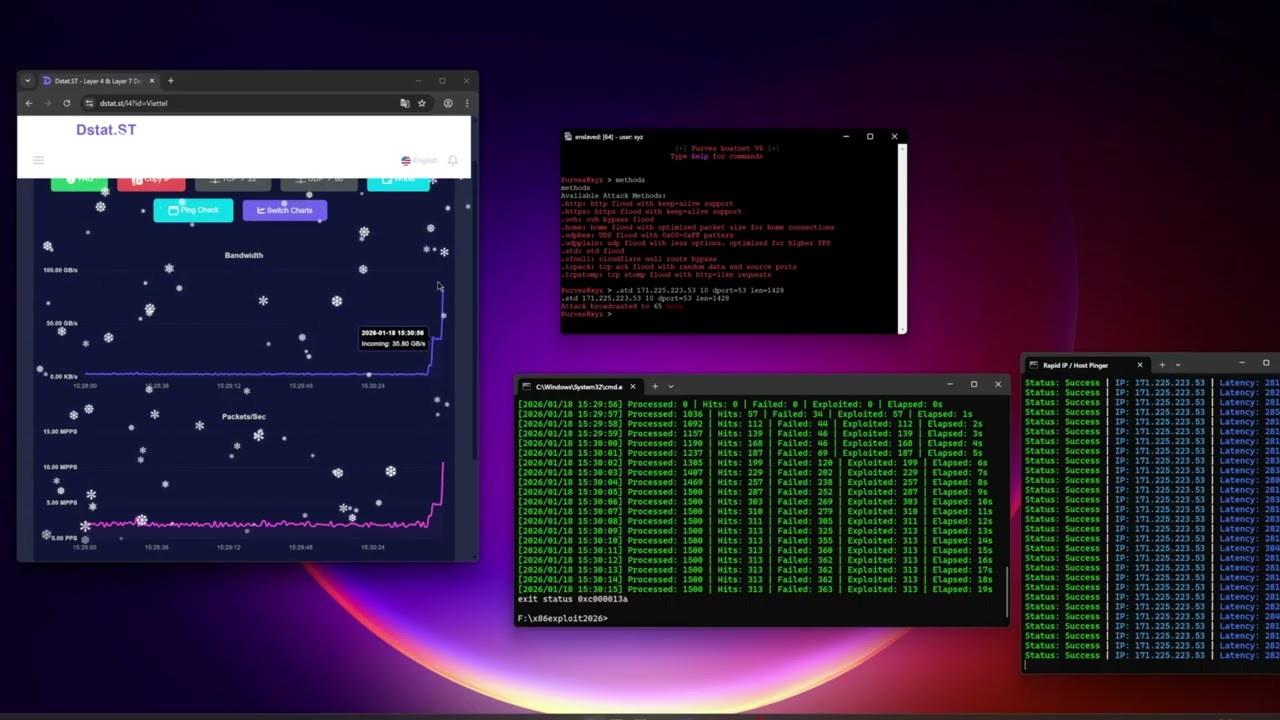Bookmark this page with the star
This screenshot has height=720, width=1280.
422,103
